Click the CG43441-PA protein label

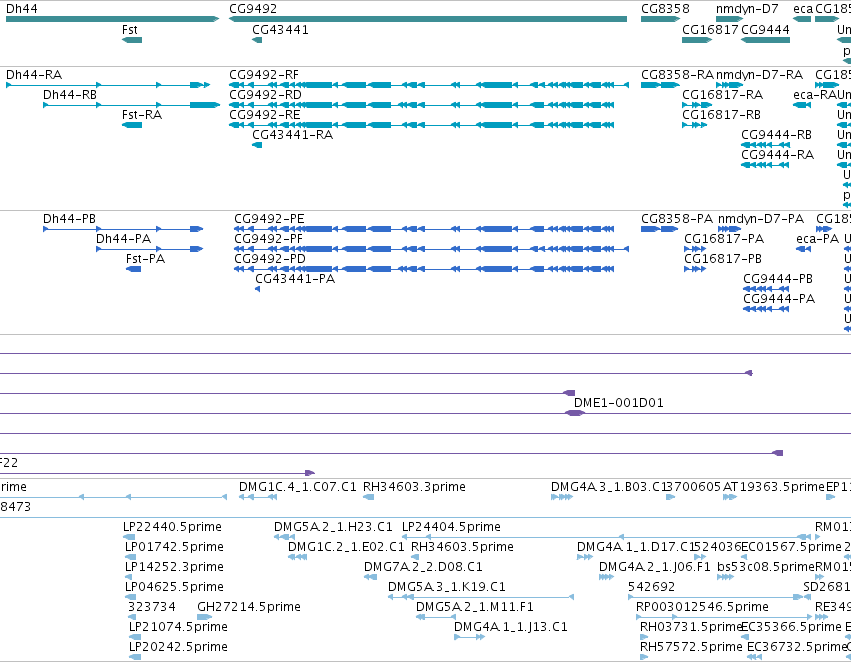(x=295, y=279)
